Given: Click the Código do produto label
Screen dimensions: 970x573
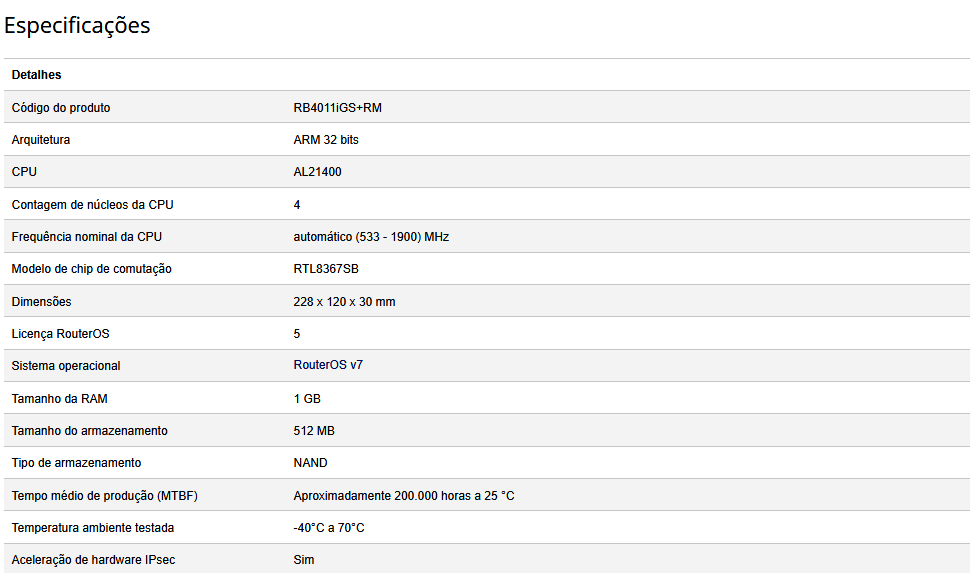Looking at the screenshot, I should coord(61,108).
